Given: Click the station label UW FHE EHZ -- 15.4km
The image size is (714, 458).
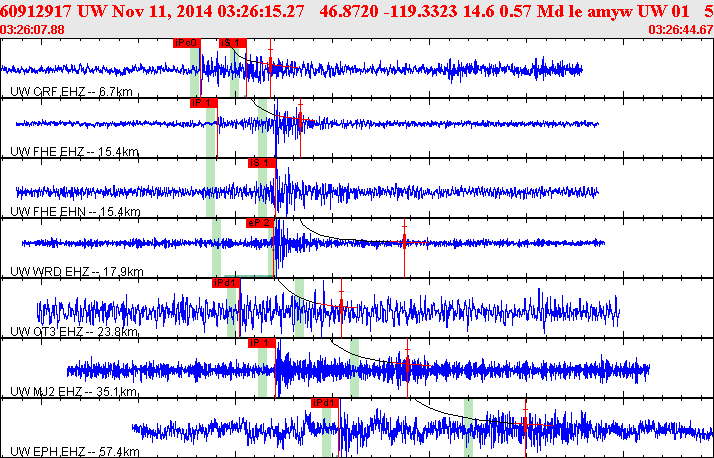Looking at the screenshot, I should pos(74,152).
